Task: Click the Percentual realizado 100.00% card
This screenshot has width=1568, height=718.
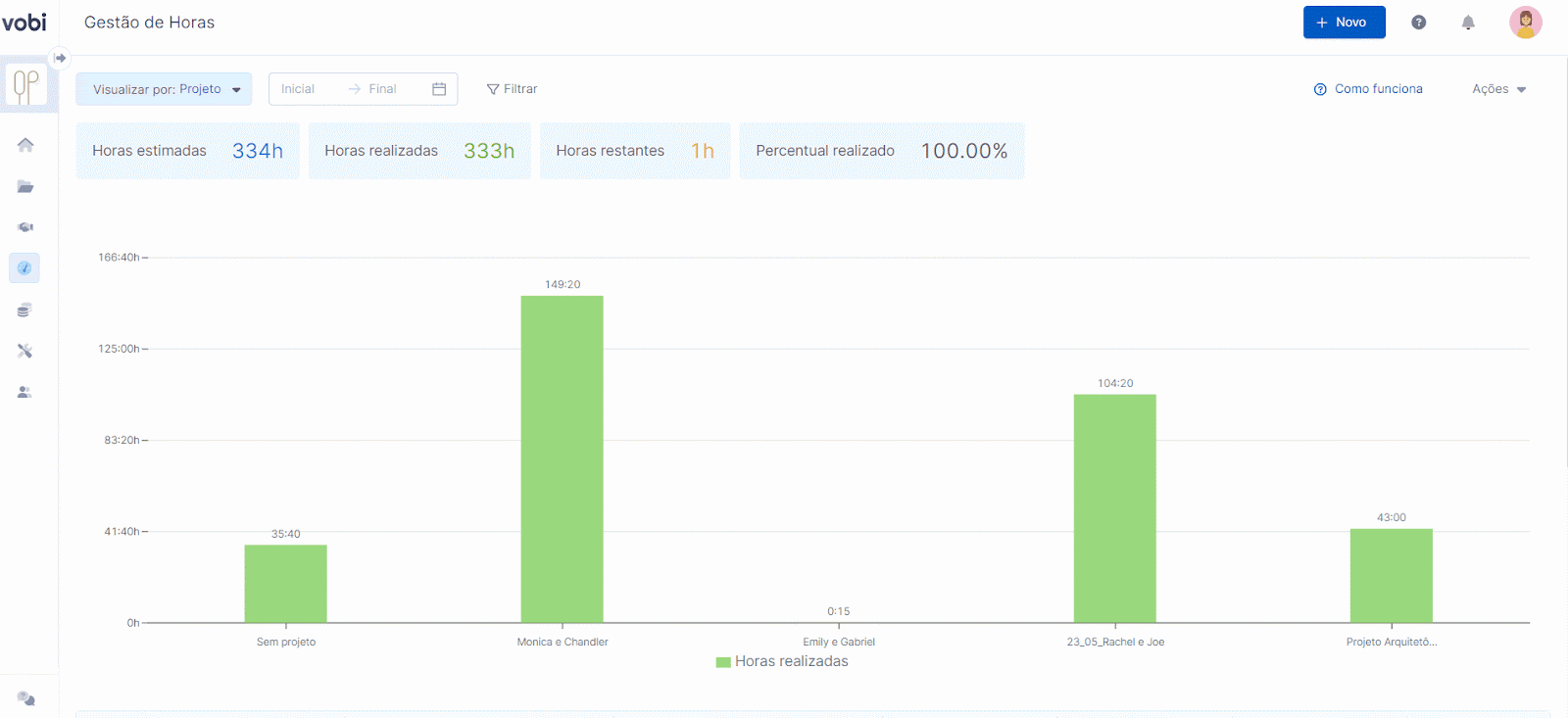Action: [882, 151]
